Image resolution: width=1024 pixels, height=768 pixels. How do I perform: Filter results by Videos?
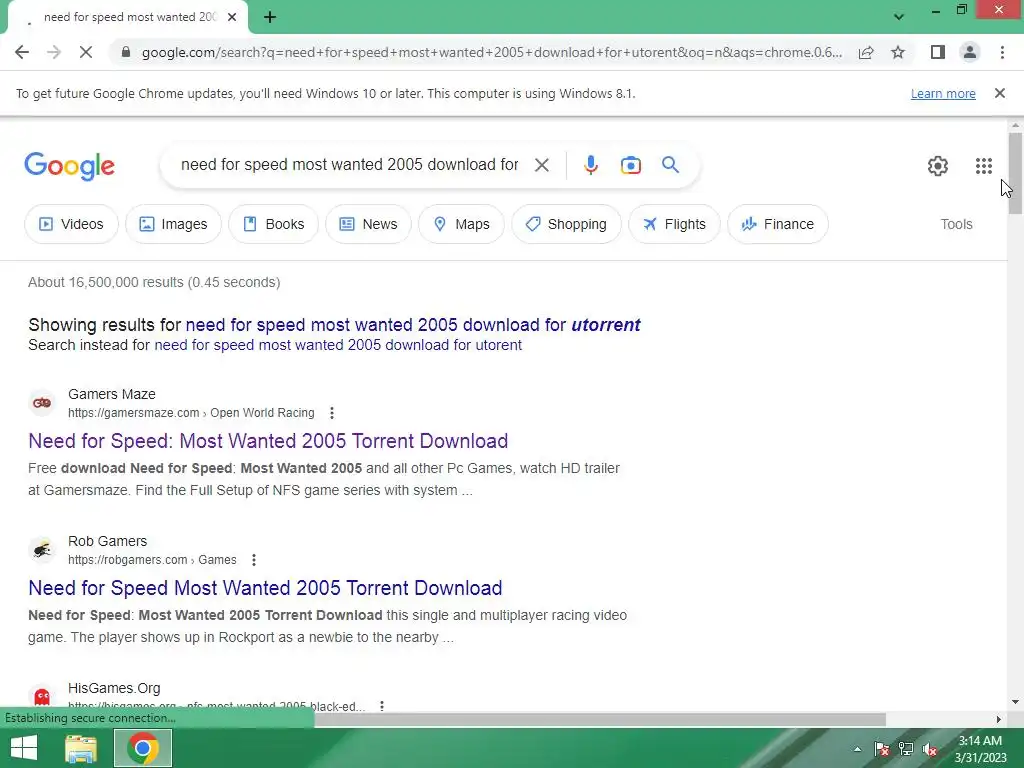[71, 224]
